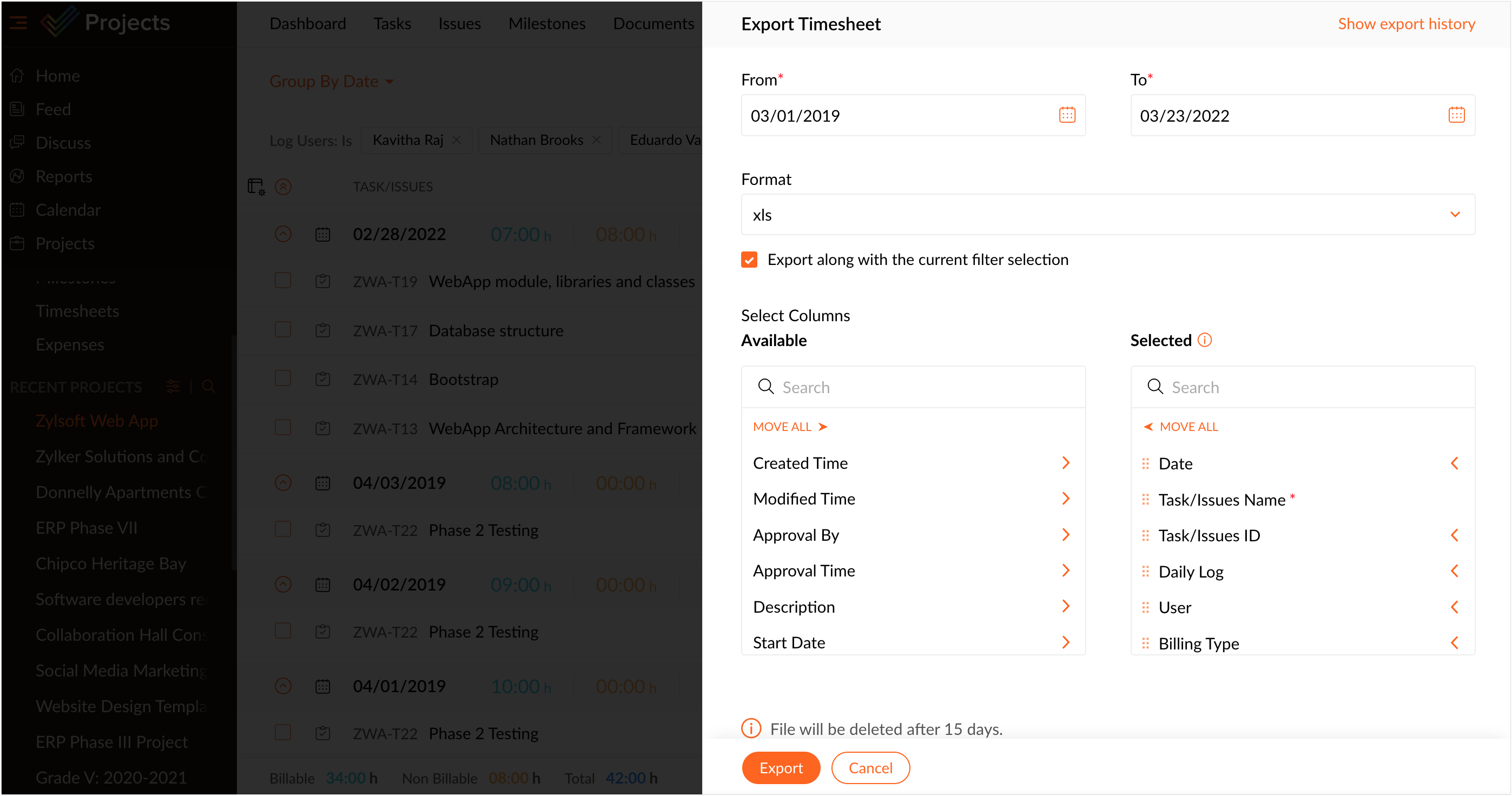
Task: Move Description to selected columns
Action: [x=1066, y=607]
